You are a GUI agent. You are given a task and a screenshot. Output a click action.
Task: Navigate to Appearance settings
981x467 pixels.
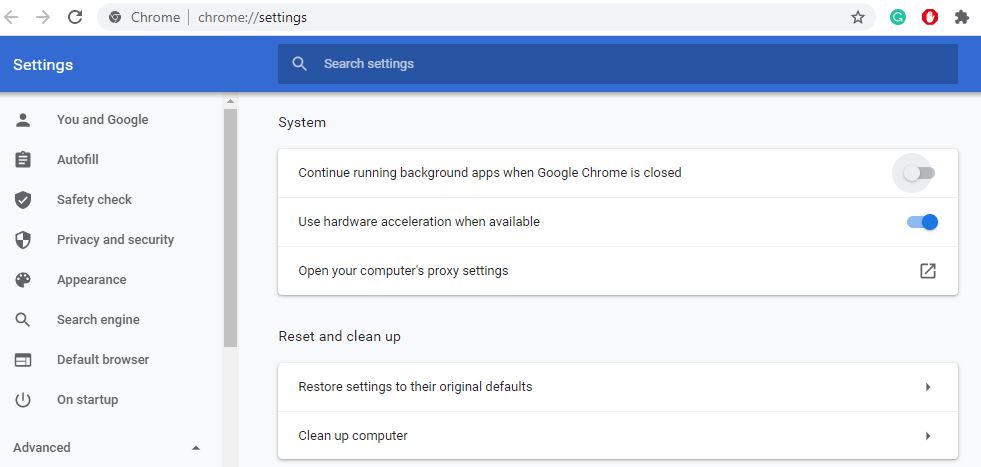tap(91, 280)
